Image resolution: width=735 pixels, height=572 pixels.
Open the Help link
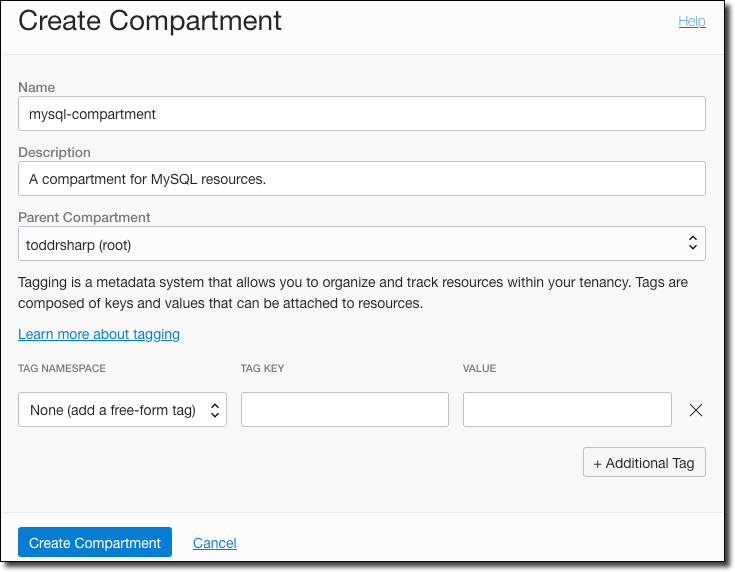click(x=692, y=21)
